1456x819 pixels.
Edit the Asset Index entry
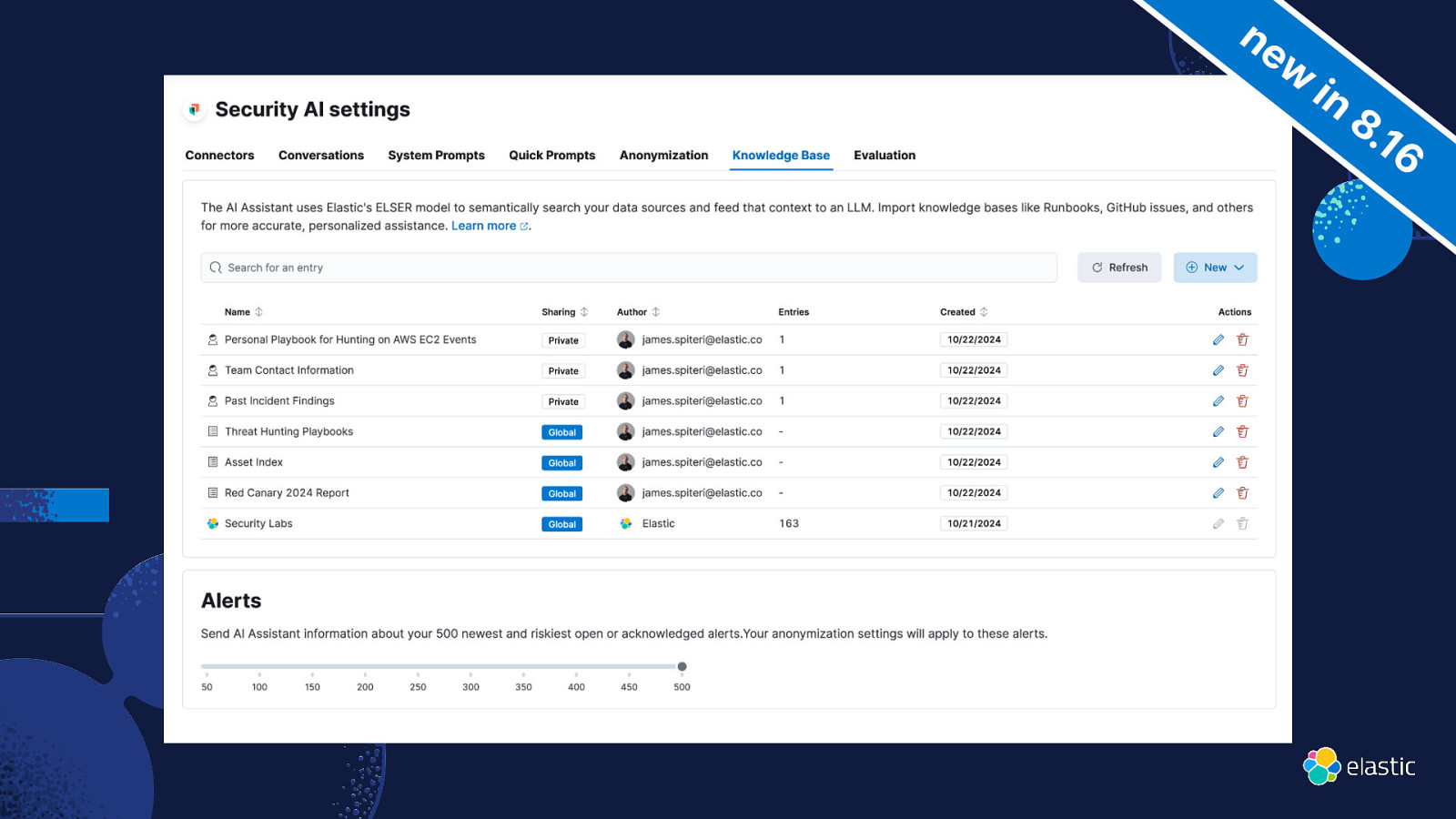[x=1218, y=462]
